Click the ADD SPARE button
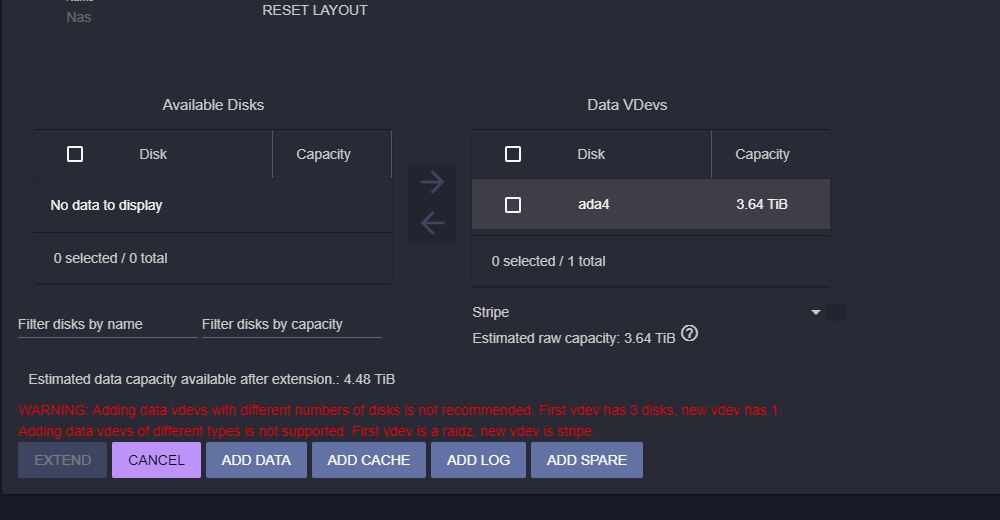The width and height of the screenshot is (1000, 520). click(587, 460)
